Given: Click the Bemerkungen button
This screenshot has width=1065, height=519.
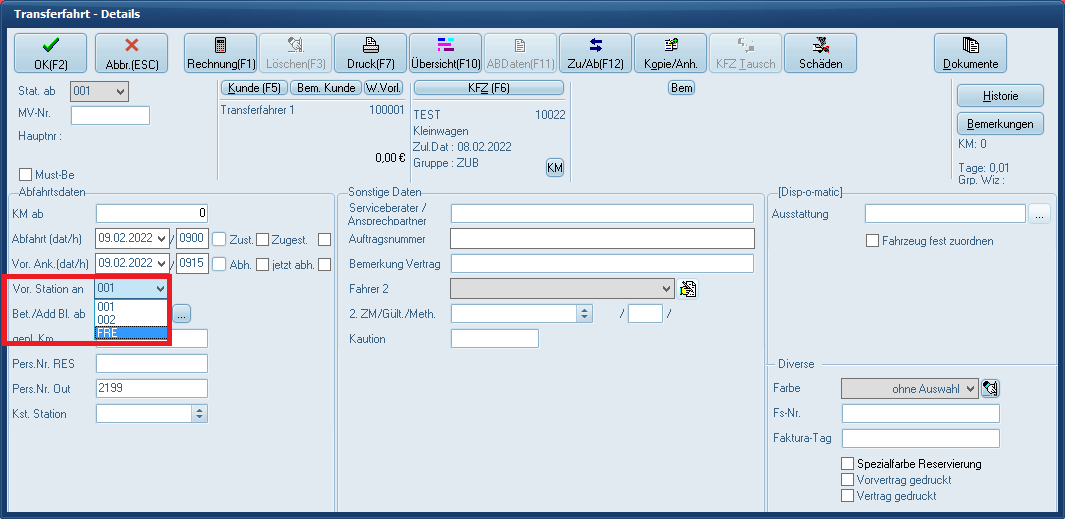Looking at the screenshot, I should [x=1000, y=124].
